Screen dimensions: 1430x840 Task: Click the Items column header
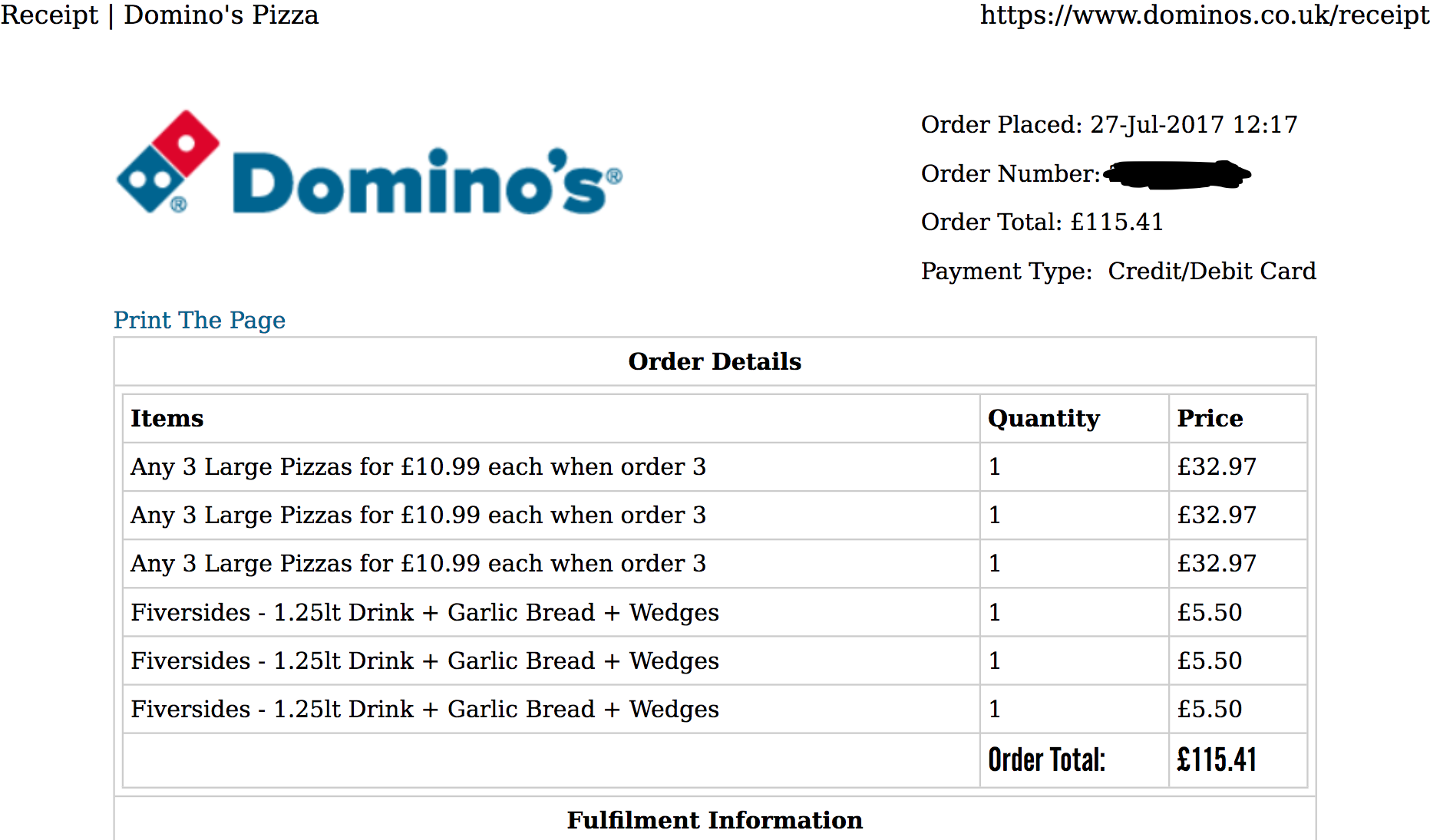pos(167,418)
